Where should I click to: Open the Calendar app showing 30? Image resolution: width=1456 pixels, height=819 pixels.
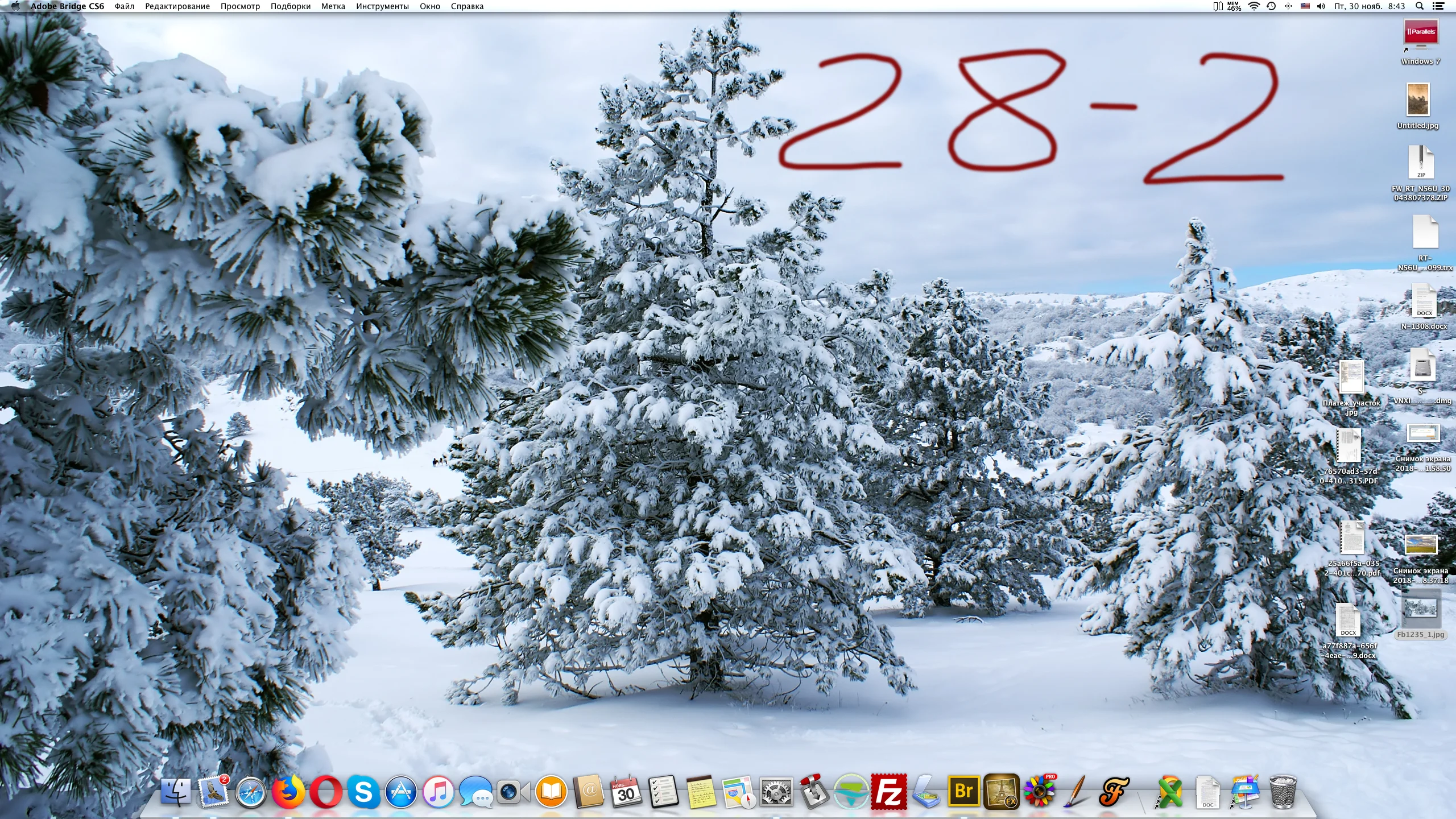[626, 791]
